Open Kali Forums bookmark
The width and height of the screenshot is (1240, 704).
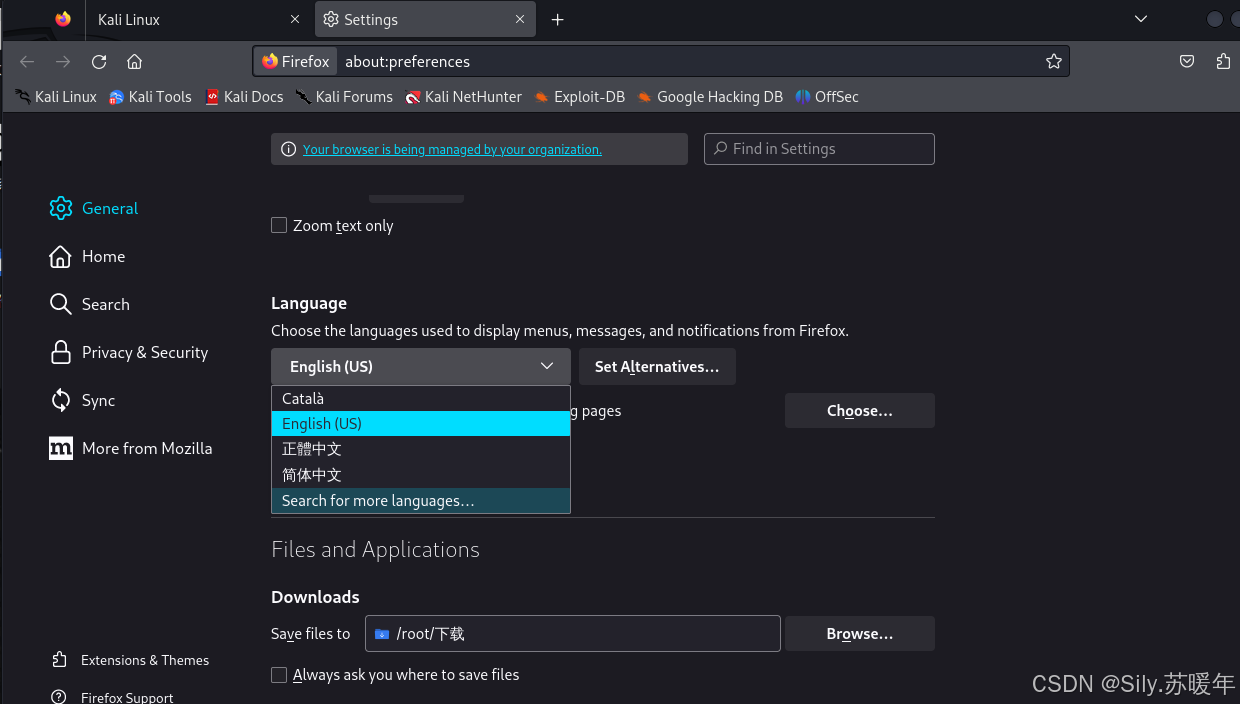(344, 97)
